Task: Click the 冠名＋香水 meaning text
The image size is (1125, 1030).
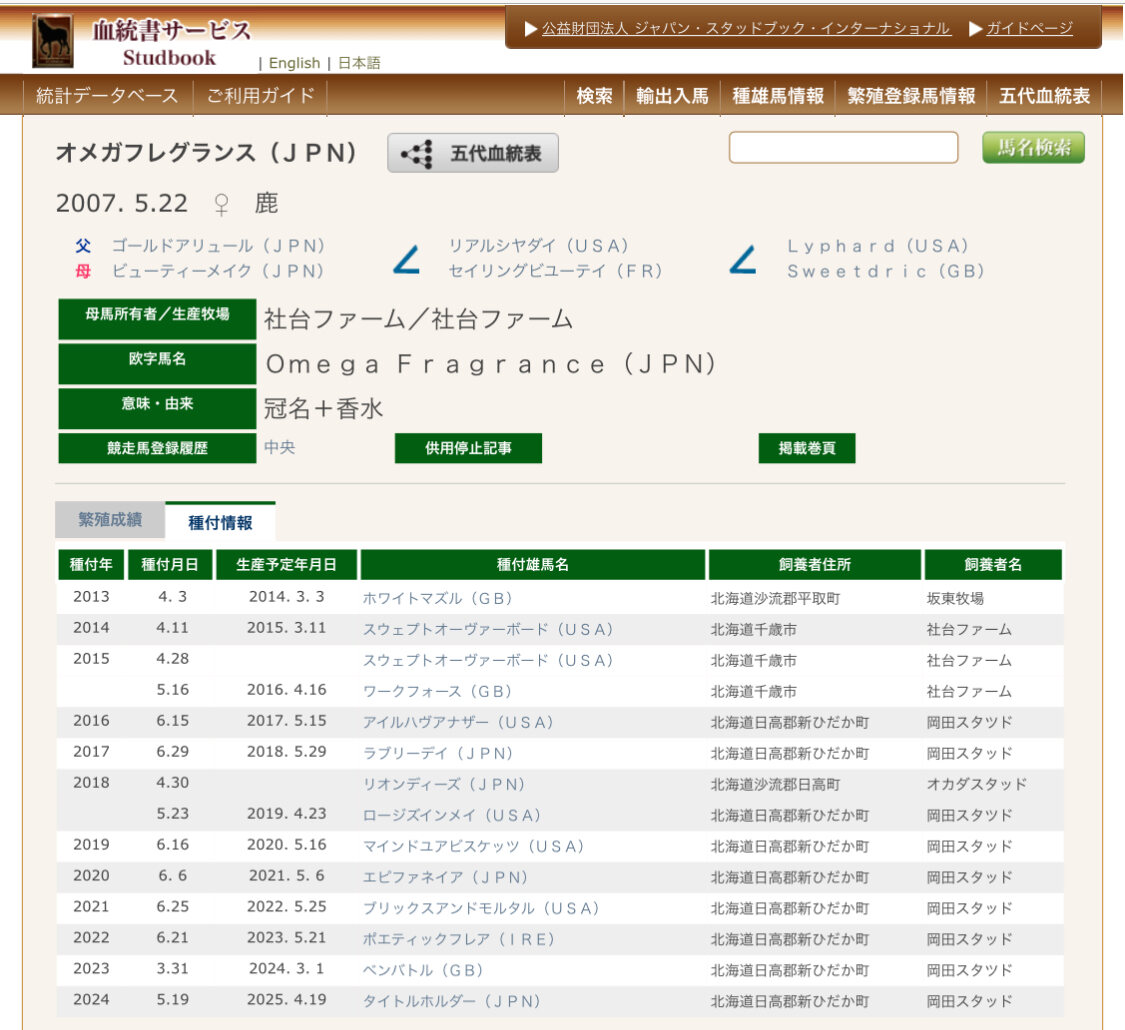Action: click(323, 409)
